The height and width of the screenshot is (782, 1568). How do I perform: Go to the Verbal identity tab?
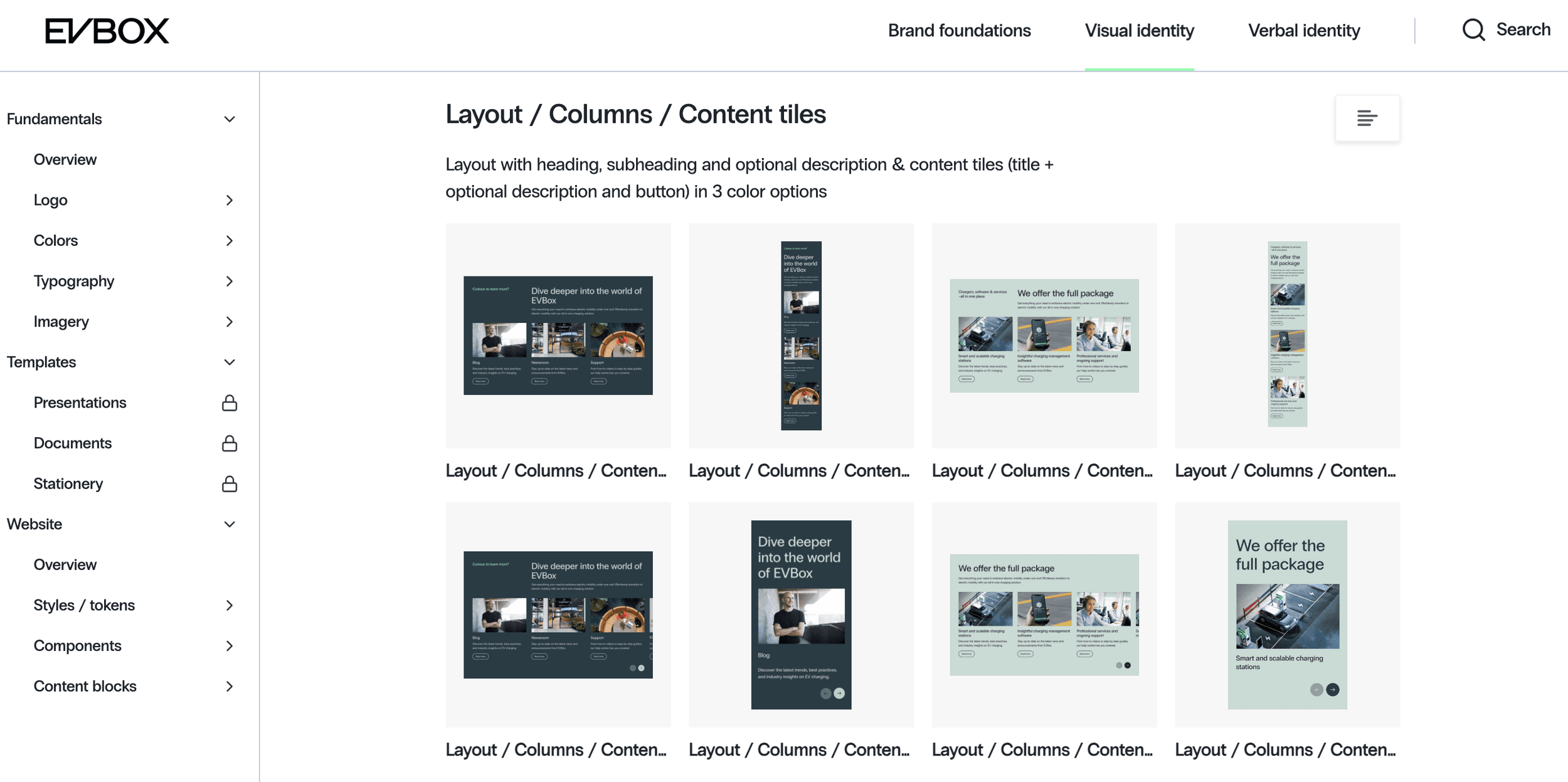pyautogui.click(x=1304, y=31)
